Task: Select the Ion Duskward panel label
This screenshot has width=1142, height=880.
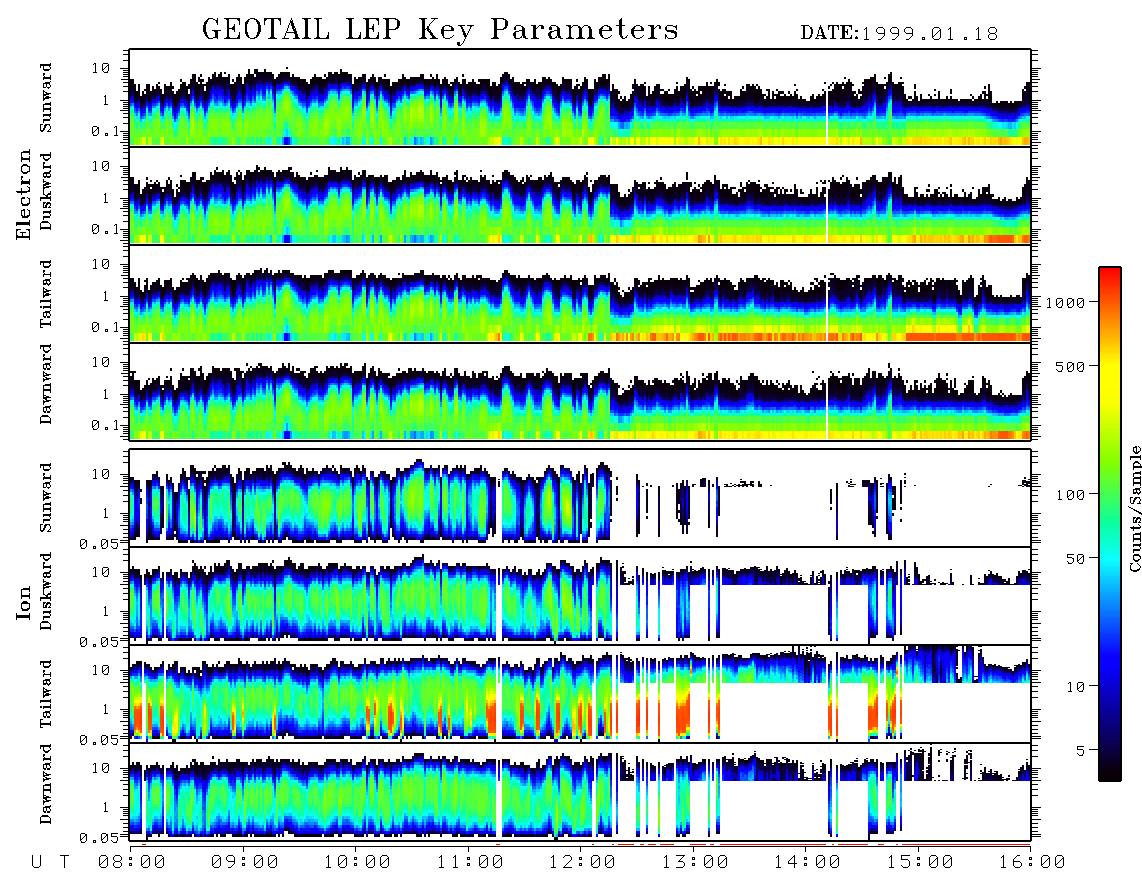Action: pyautogui.click(x=46, y=591)
